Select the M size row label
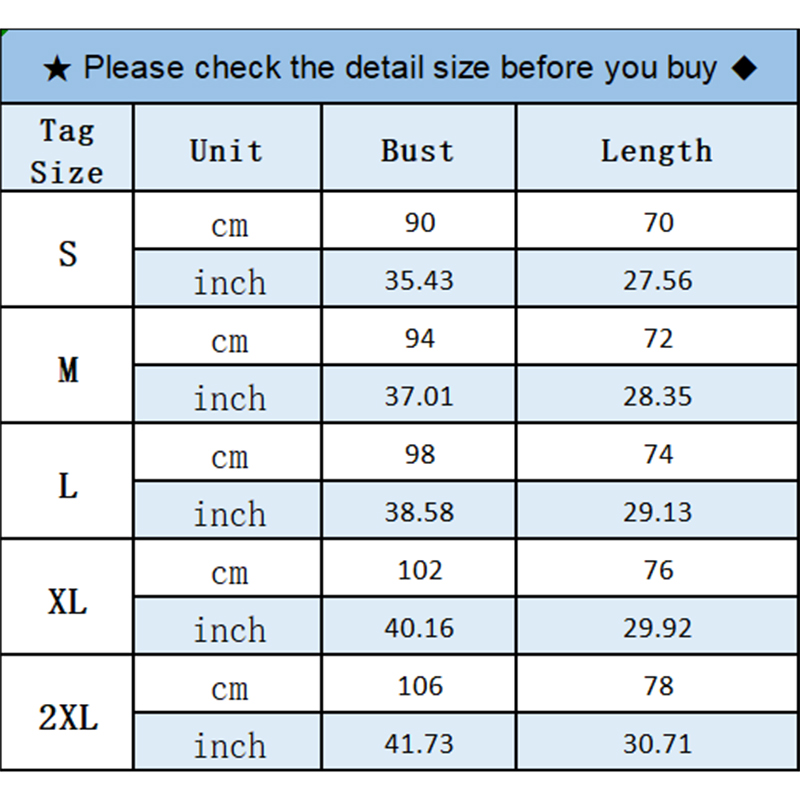 coord(67,370)
